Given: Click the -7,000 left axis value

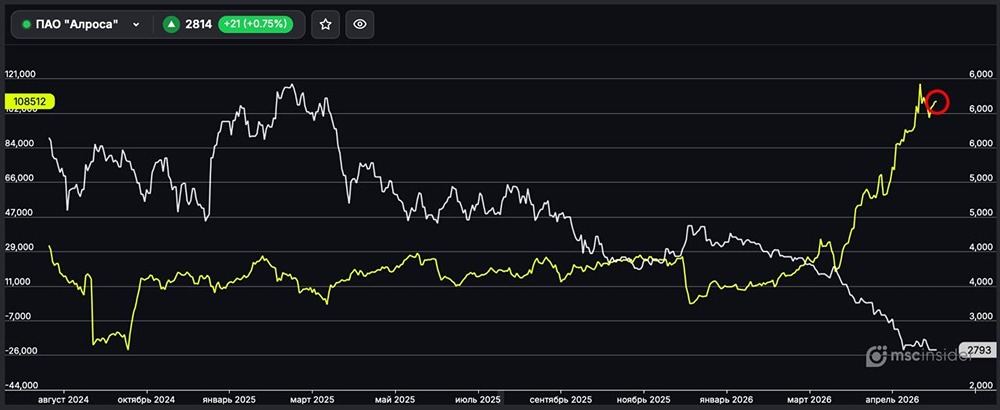Looking at the screenshot, I should (20, 317).
